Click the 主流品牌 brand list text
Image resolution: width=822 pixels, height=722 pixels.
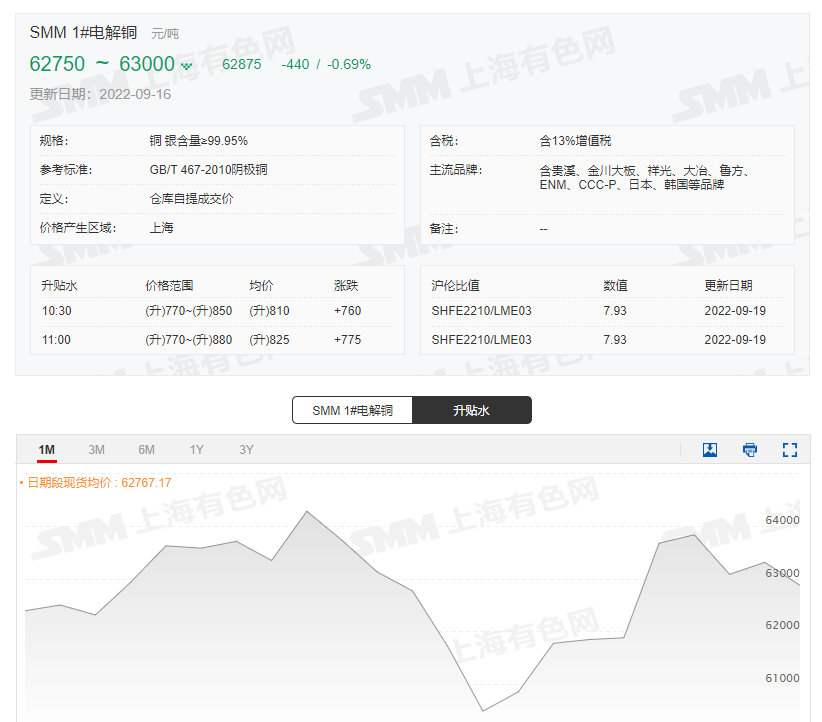(x=645, y=177)
